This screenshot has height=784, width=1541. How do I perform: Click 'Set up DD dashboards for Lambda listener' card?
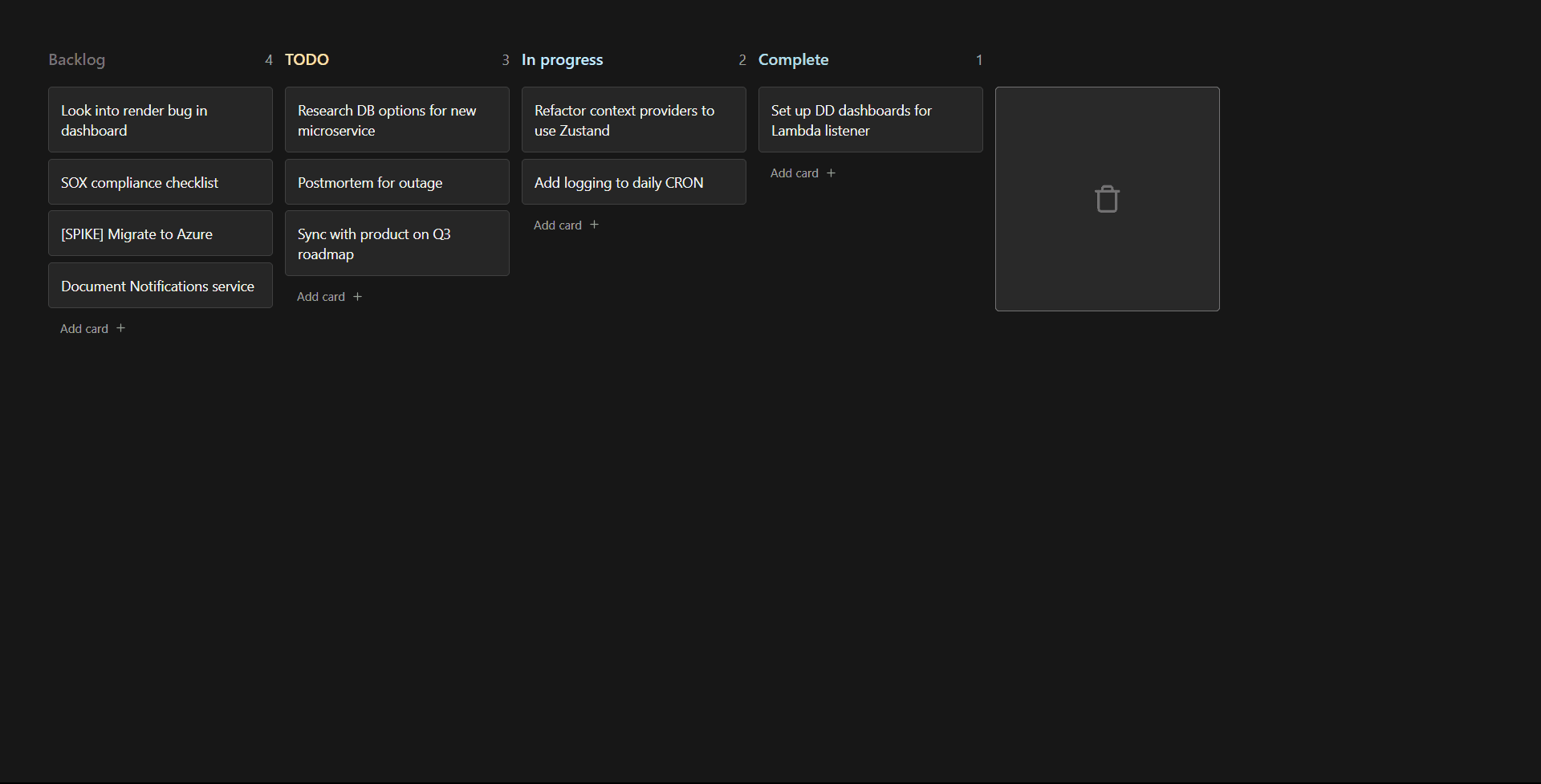pos(871,120)
